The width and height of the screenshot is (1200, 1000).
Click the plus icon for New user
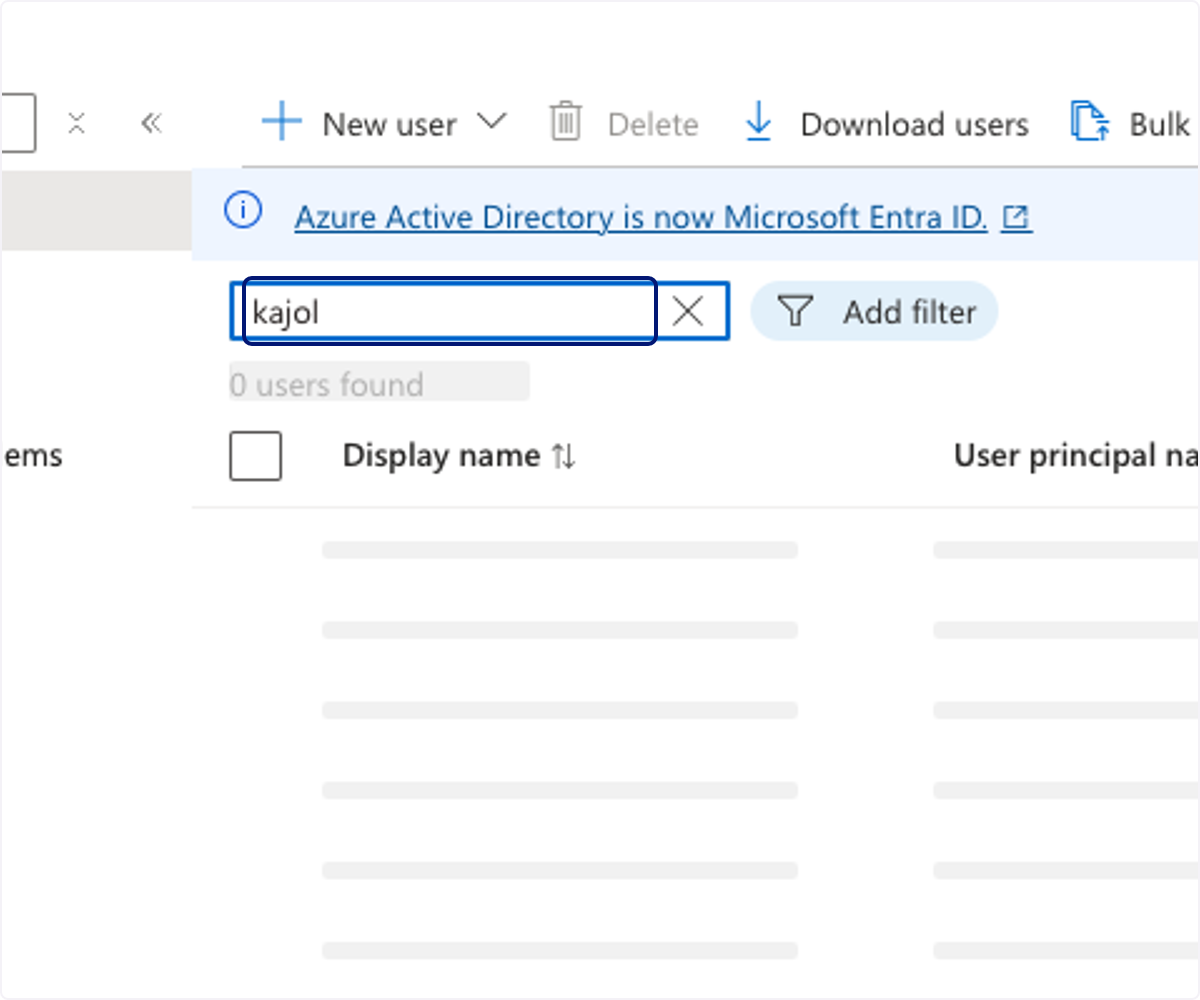click(x=281, y=123)
